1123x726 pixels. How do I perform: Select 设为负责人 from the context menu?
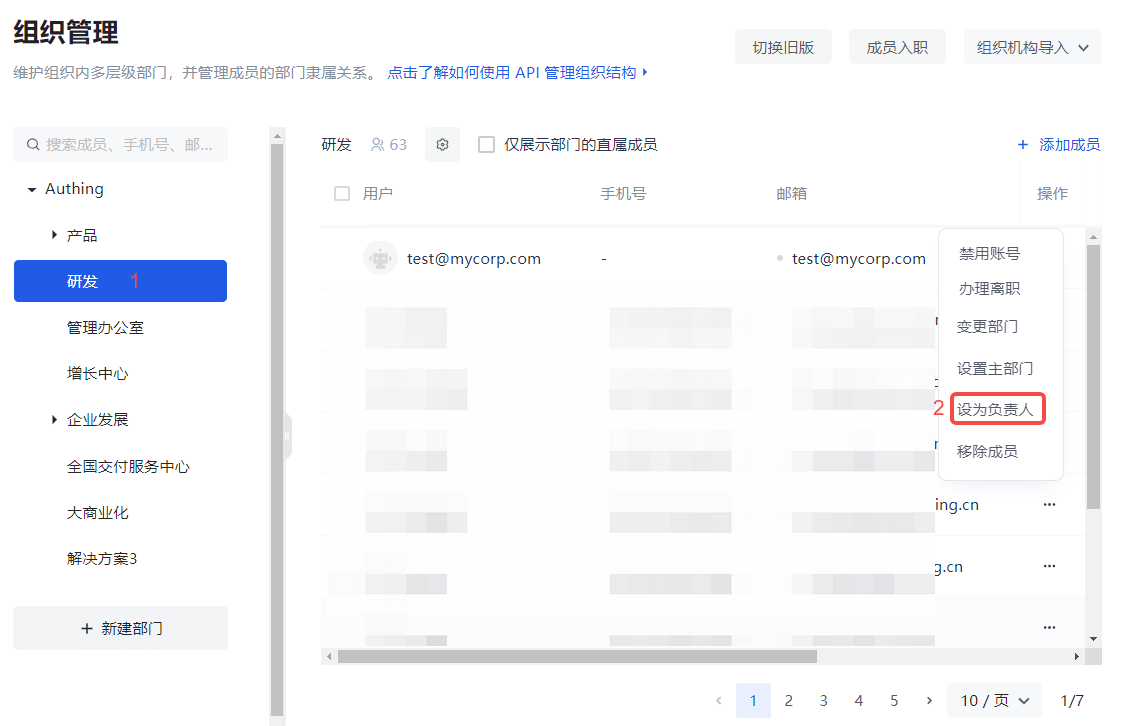tap(995, 409)
